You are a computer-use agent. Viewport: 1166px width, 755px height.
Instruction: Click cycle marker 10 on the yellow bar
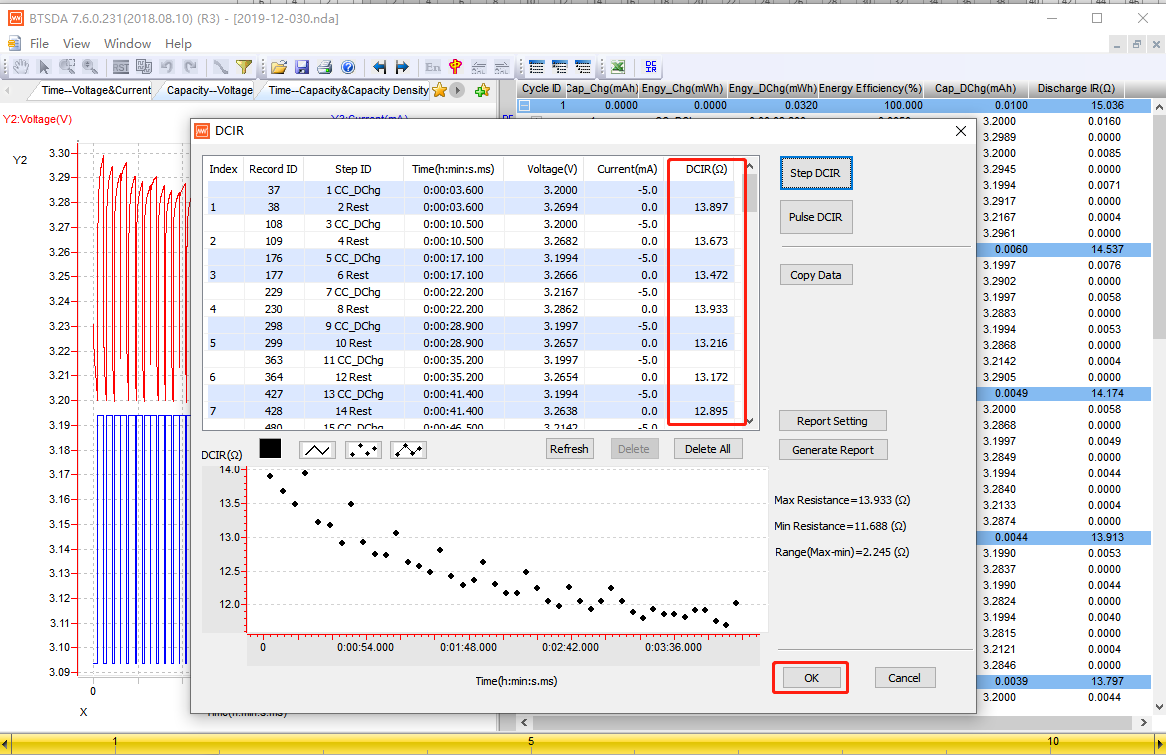1053,742
